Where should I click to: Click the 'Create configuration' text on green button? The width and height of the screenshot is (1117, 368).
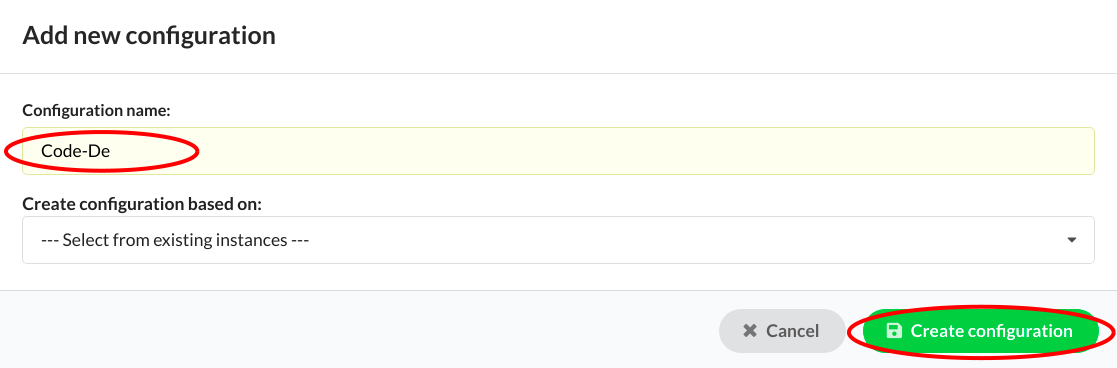[x=991, y=331]
